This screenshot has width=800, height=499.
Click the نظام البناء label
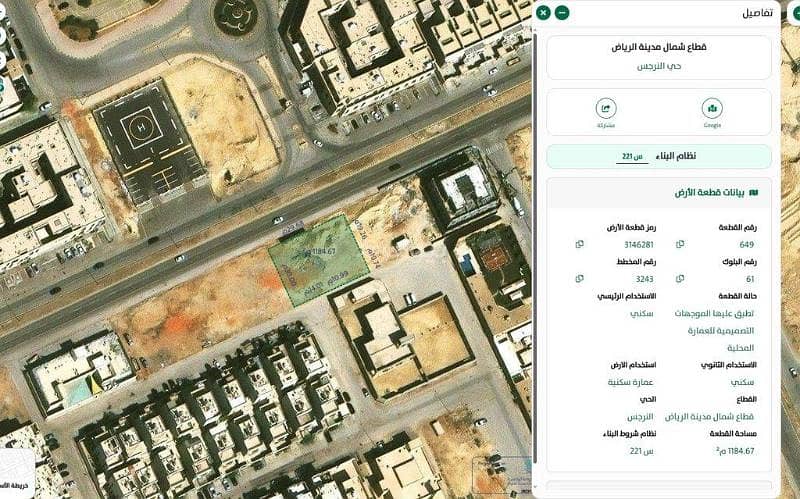(x=676, y=156)
